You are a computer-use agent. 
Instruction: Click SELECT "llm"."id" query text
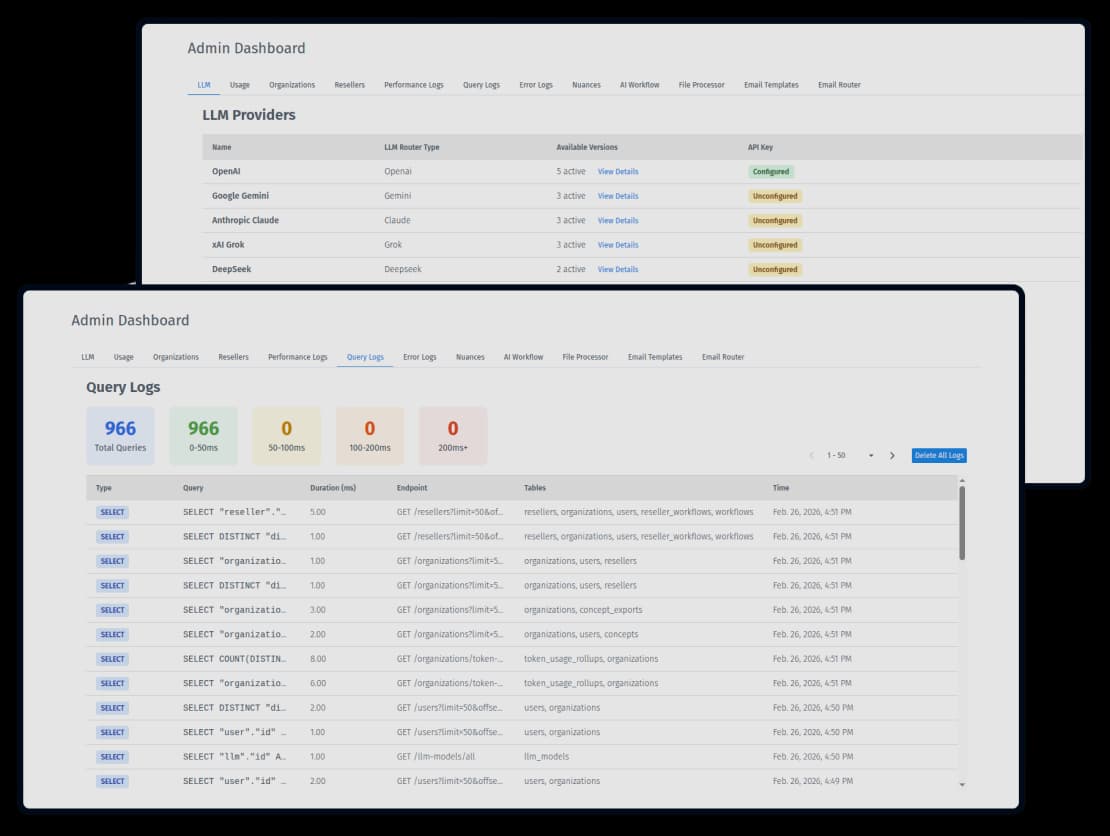(234, 757)
